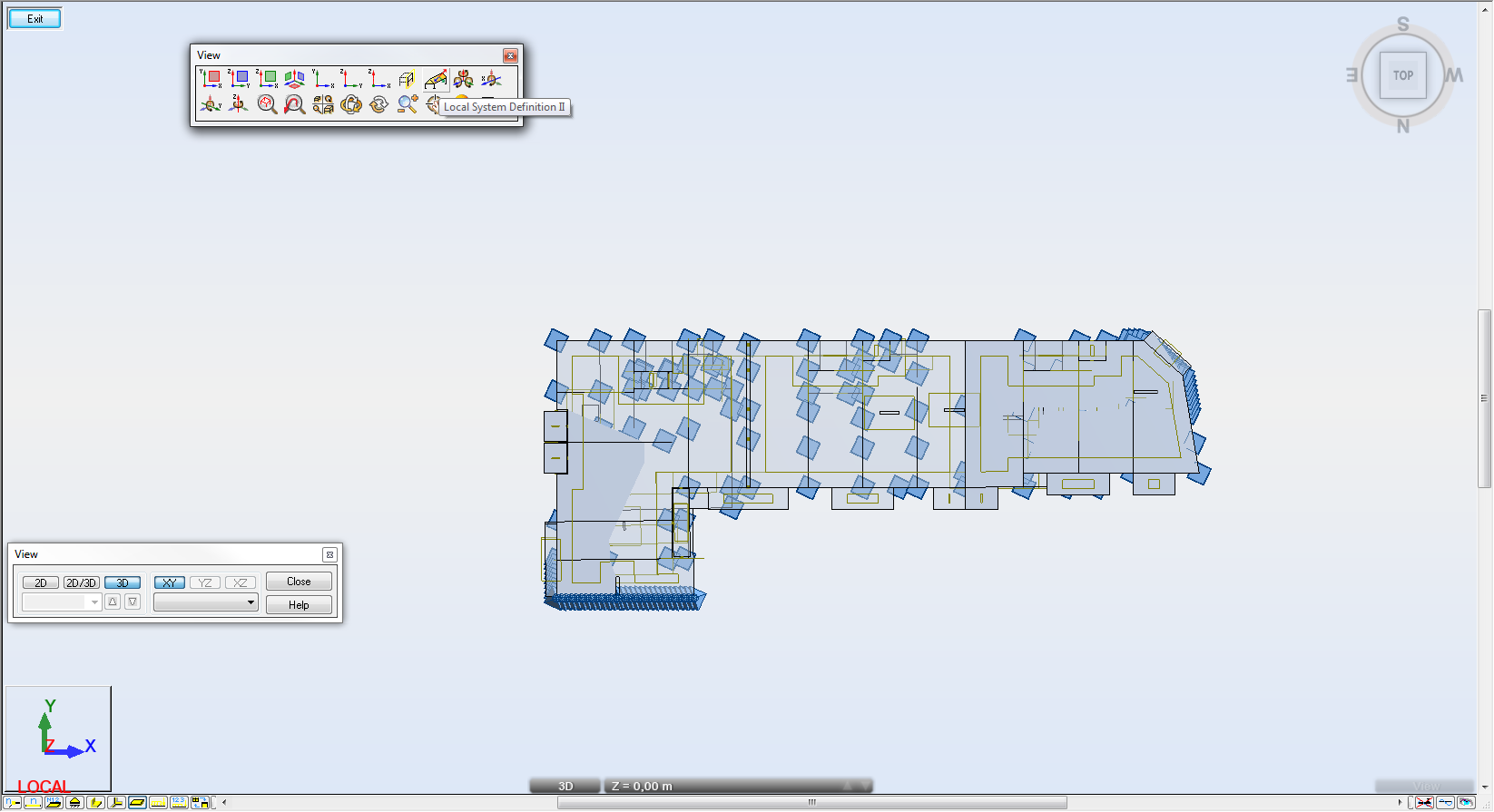The width and height of the screenshot is (1494, 812).
Task: Click the View tab at bottom right
Action: click(x=1425, y=786)
